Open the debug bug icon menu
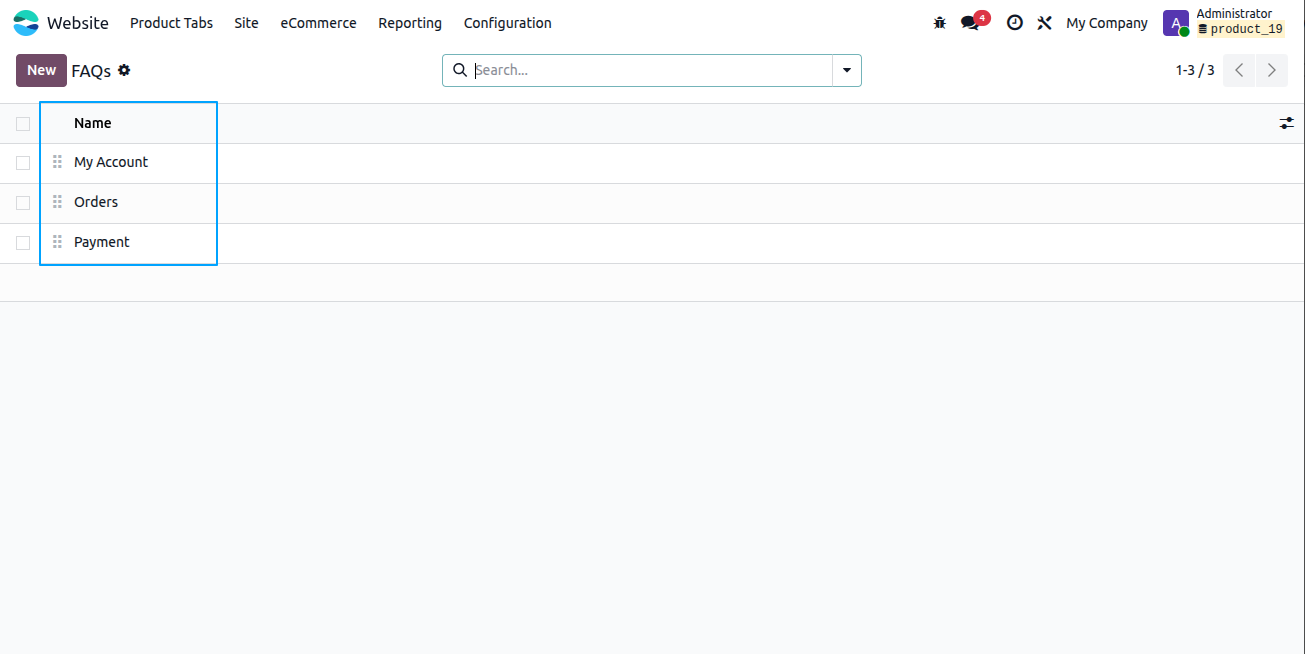The height and width of the screenshot is (654, 1305). [x=939, y=23]
